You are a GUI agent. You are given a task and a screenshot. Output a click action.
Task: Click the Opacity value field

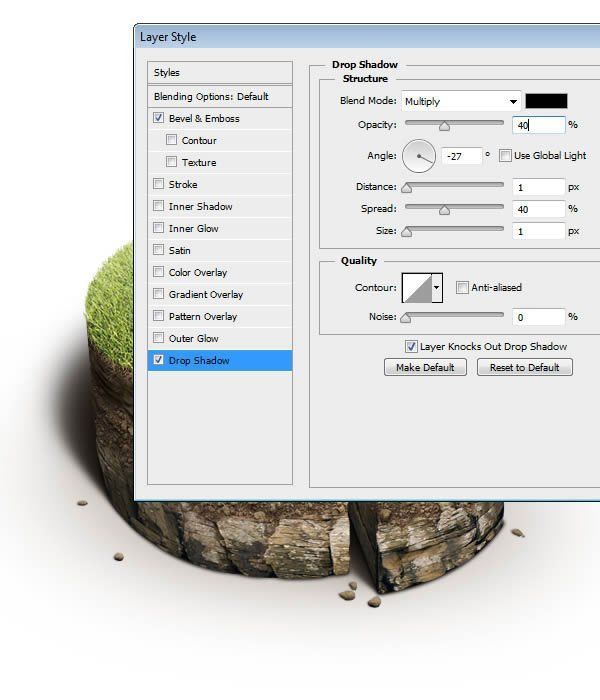click(538, 125)
